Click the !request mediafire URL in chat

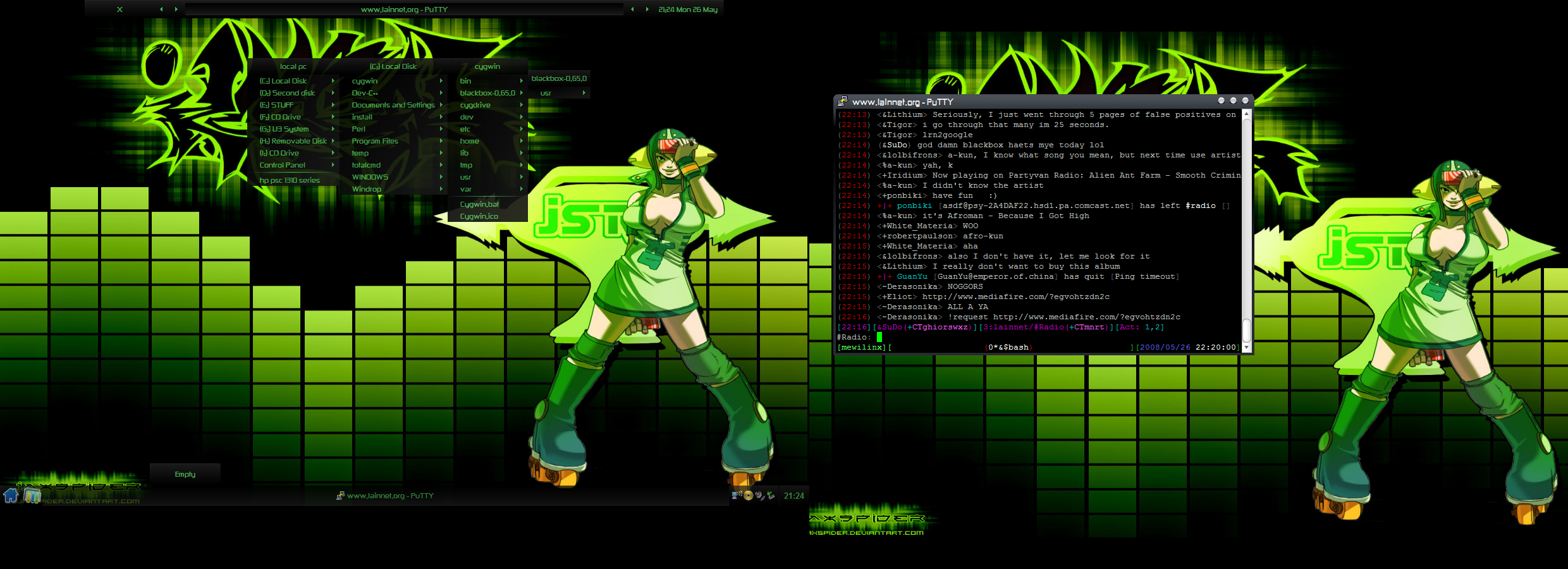[x=1087, y=317]
